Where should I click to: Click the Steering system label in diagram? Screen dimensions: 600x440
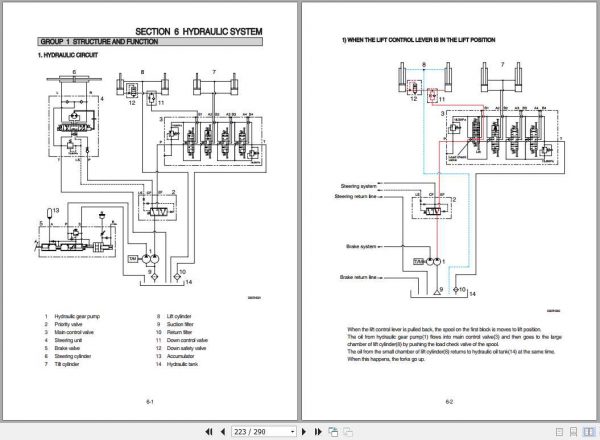(359, 186)
